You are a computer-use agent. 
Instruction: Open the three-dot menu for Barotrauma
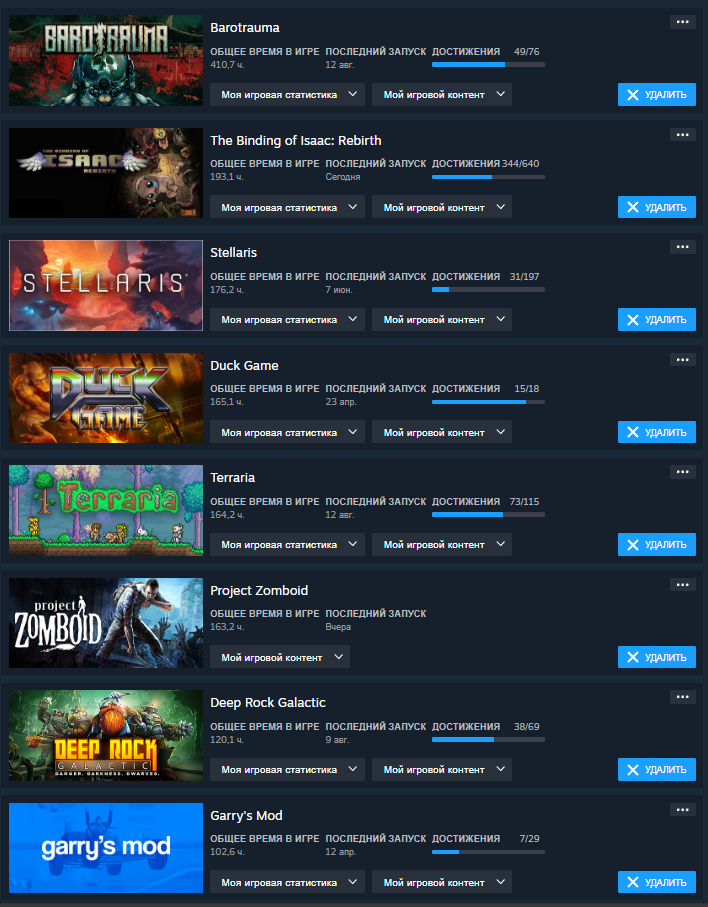(x=683, y=22)
